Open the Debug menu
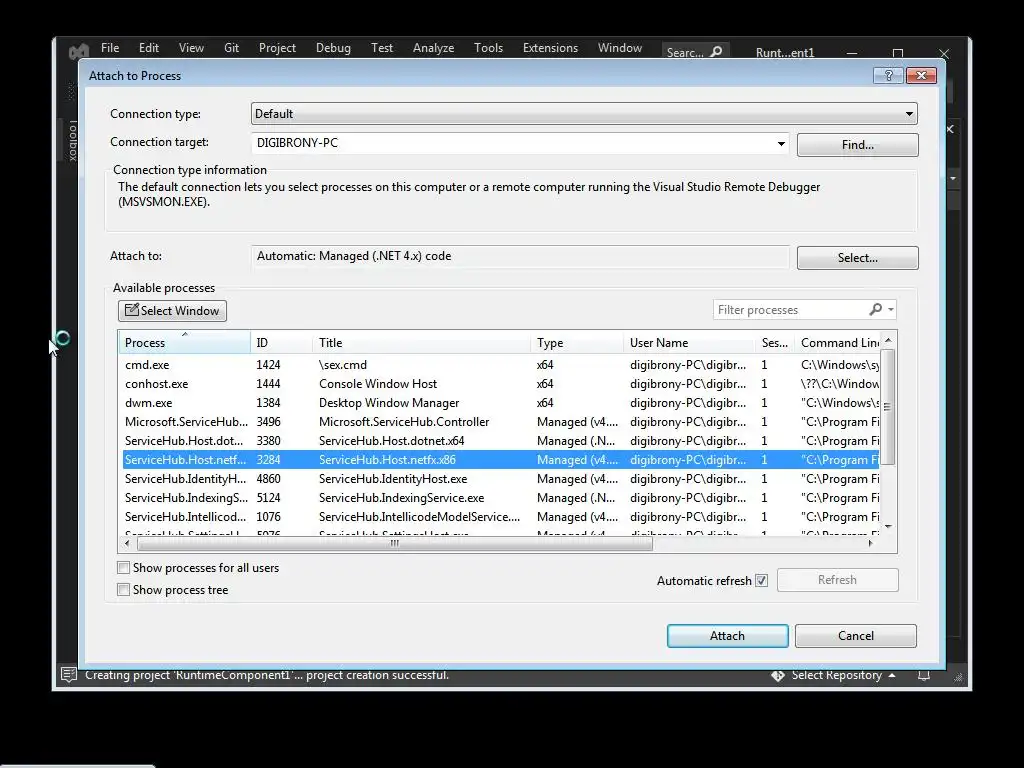This screenshot has width=1024, height=768. tap(333, 48)
